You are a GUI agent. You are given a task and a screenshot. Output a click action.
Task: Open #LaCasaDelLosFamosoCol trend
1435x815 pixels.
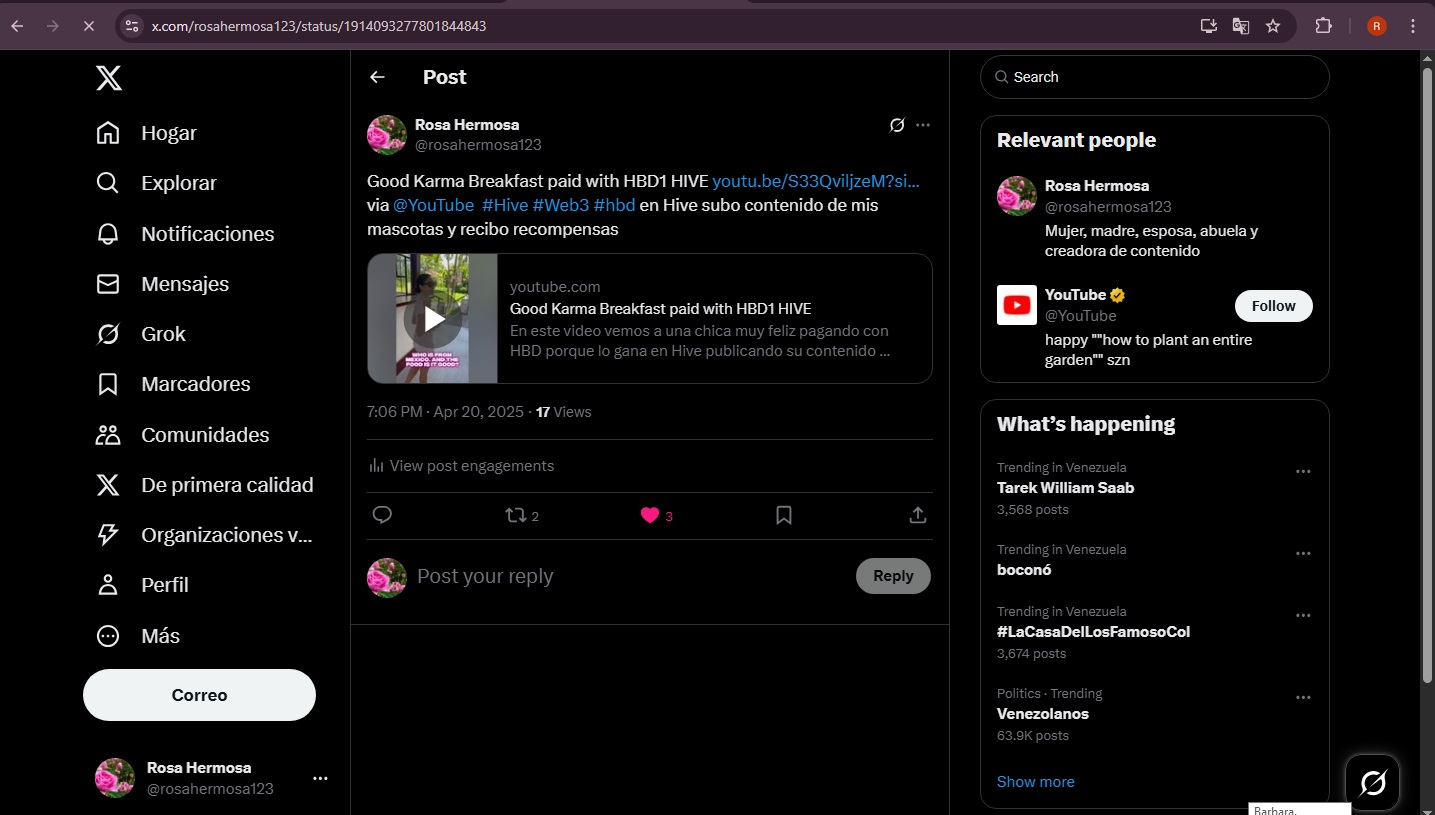coord(1093,632)
